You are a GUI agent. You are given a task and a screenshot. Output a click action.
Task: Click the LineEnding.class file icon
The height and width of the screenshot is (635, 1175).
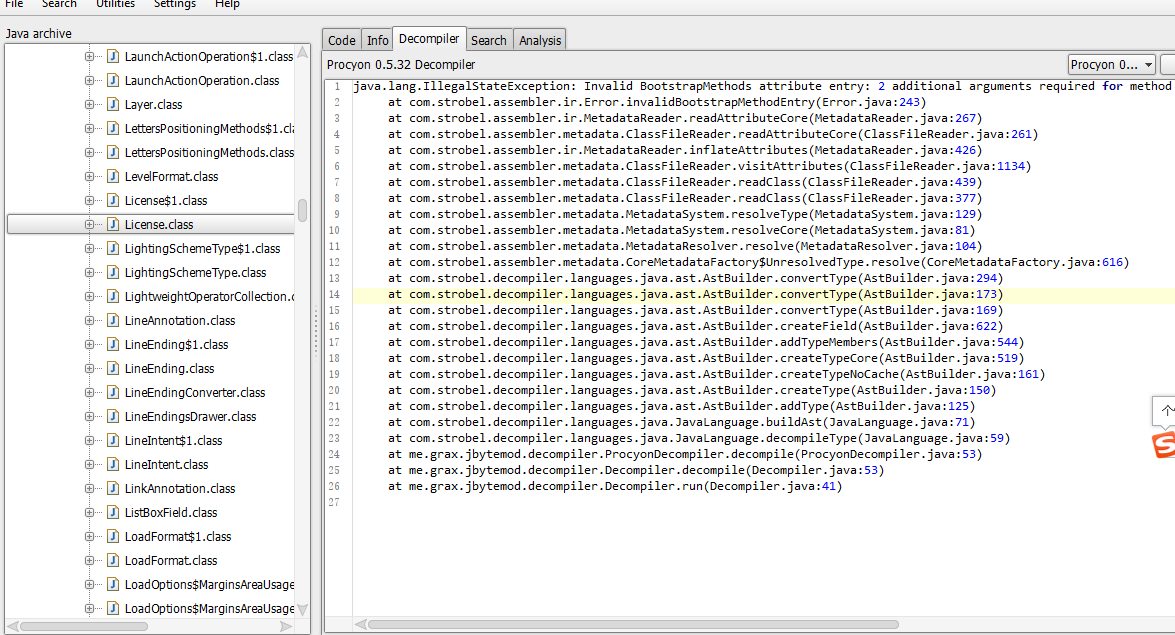[113, 368]
